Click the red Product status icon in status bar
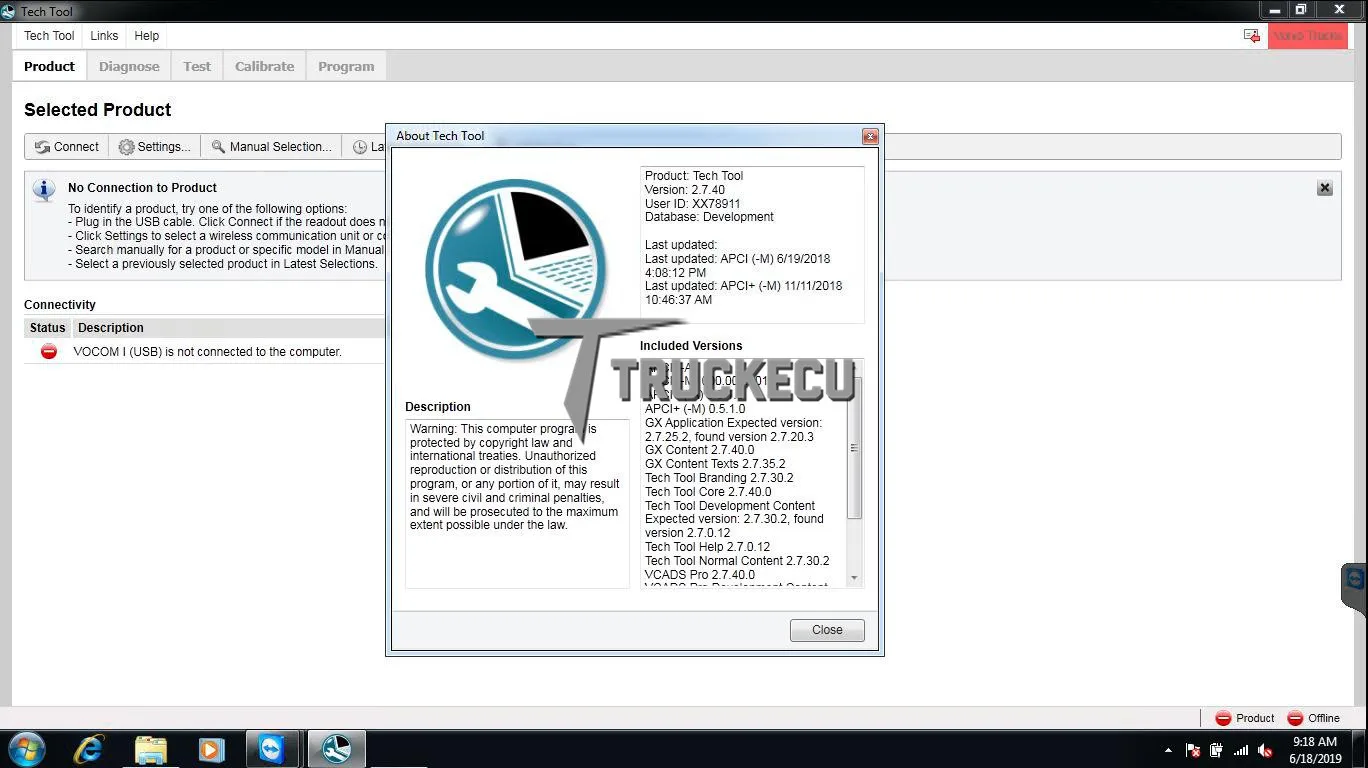 tap(1223, 718)
